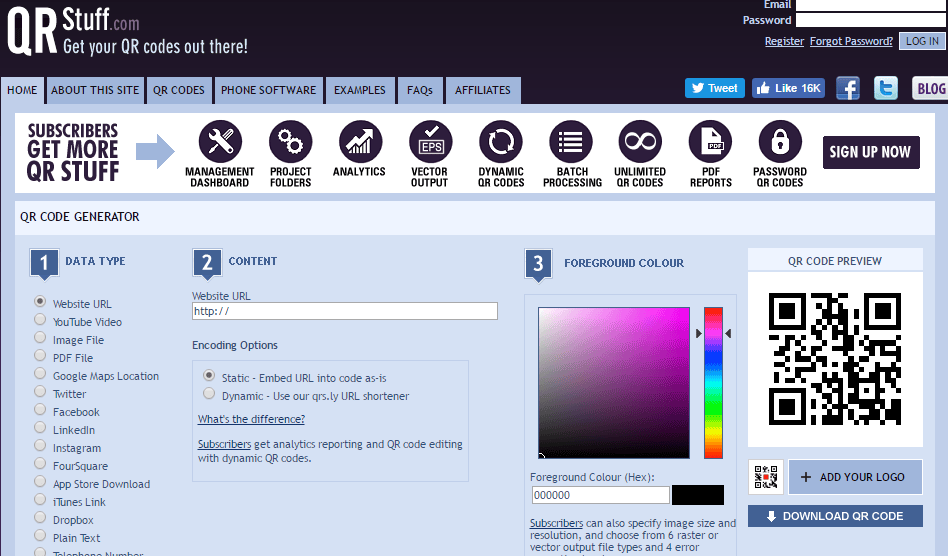The width and height of the screenshot is (948, 556).
Task: Open the What's the difference link
Action: tap(251, 419)
